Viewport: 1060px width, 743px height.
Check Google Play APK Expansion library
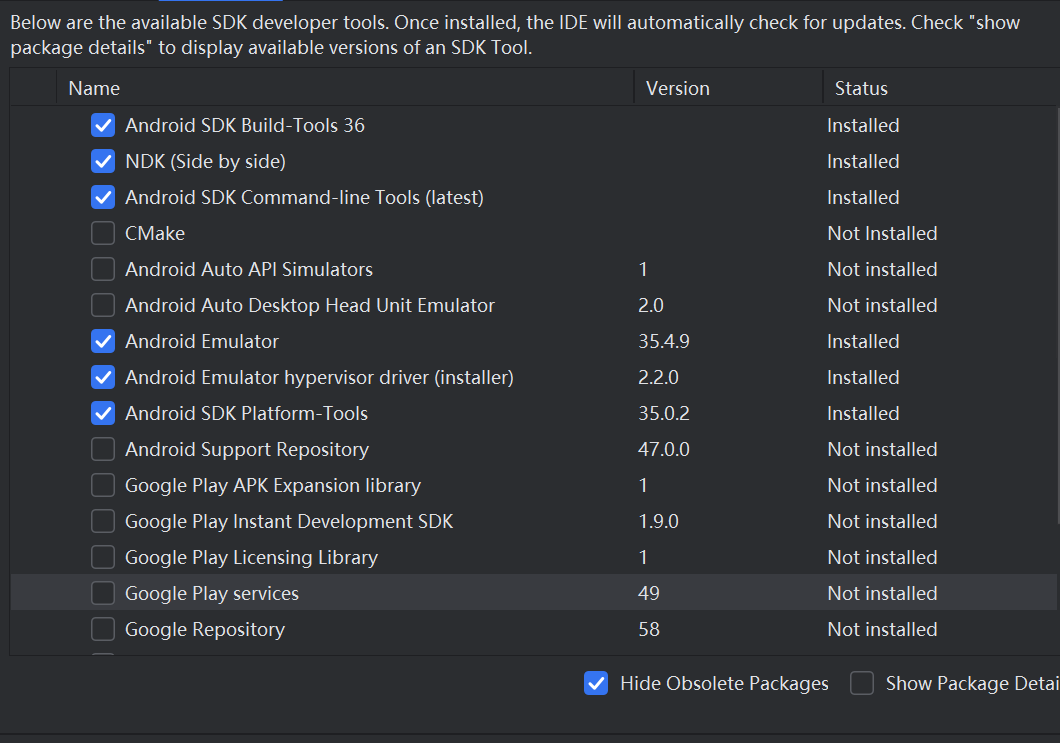103,485
